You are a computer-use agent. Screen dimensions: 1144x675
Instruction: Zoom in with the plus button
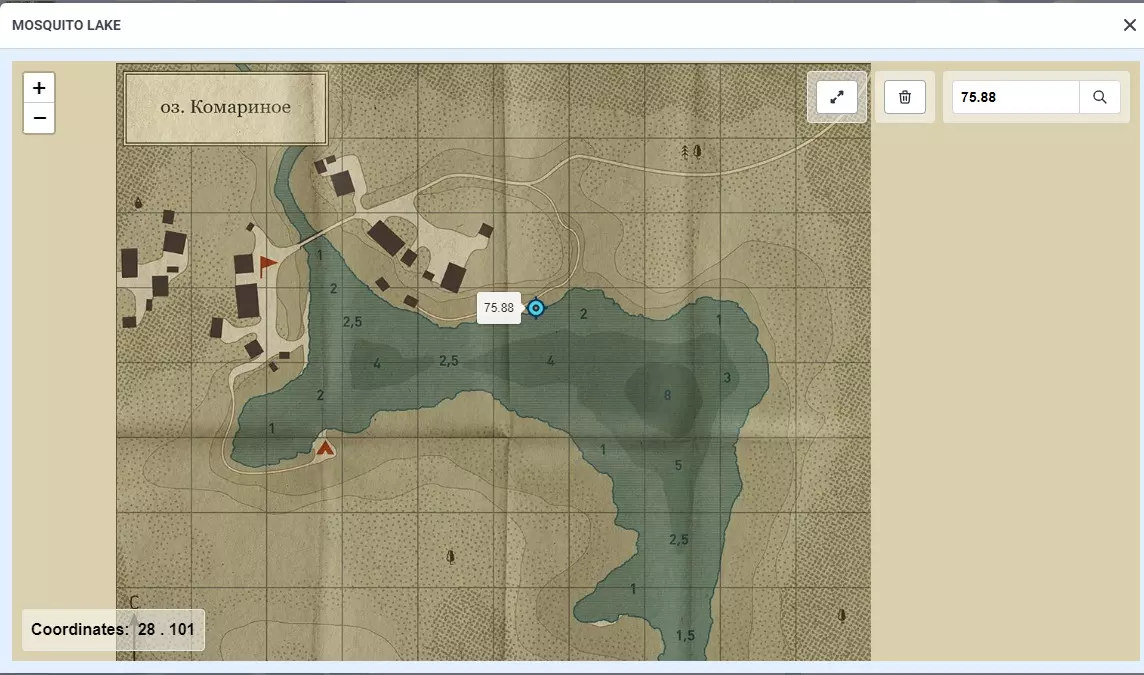(x=39, y=88)
